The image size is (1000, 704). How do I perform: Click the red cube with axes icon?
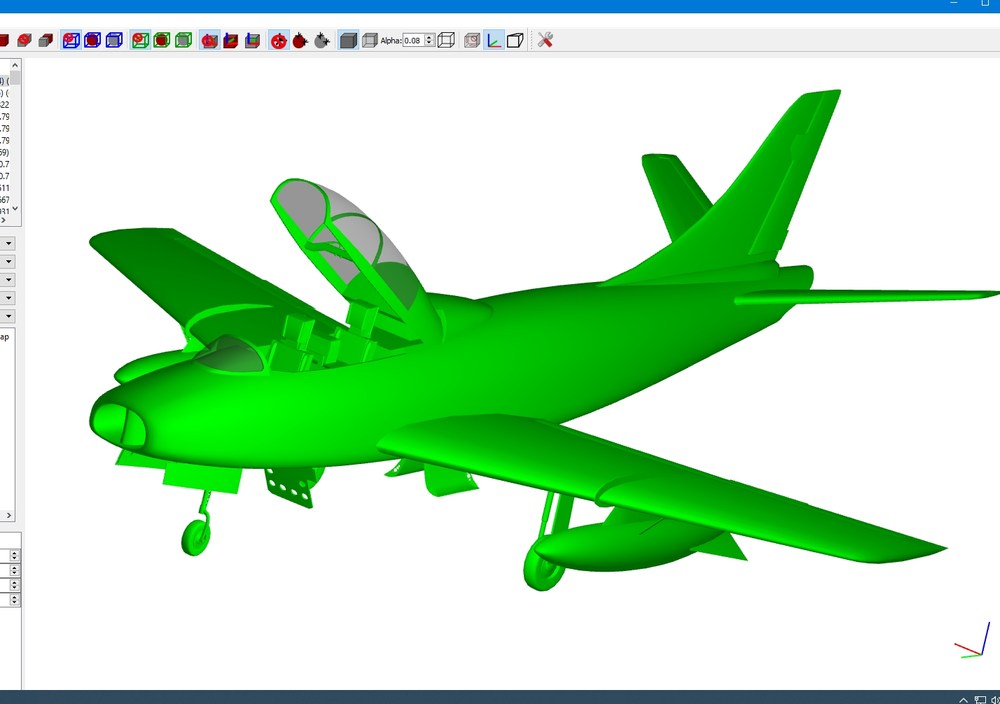231,40
